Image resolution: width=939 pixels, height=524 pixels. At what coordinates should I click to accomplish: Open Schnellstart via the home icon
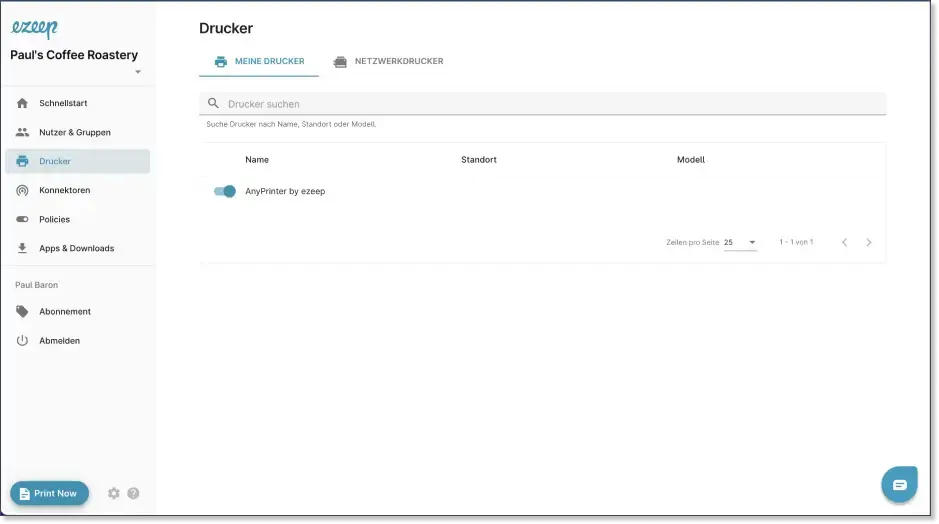point(22,103)
